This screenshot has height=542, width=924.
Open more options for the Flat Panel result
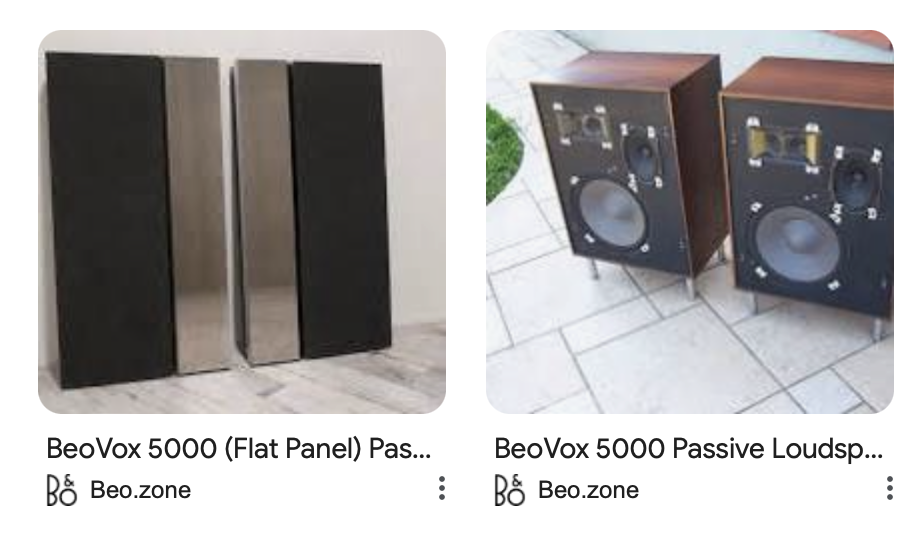click(441, 488)
